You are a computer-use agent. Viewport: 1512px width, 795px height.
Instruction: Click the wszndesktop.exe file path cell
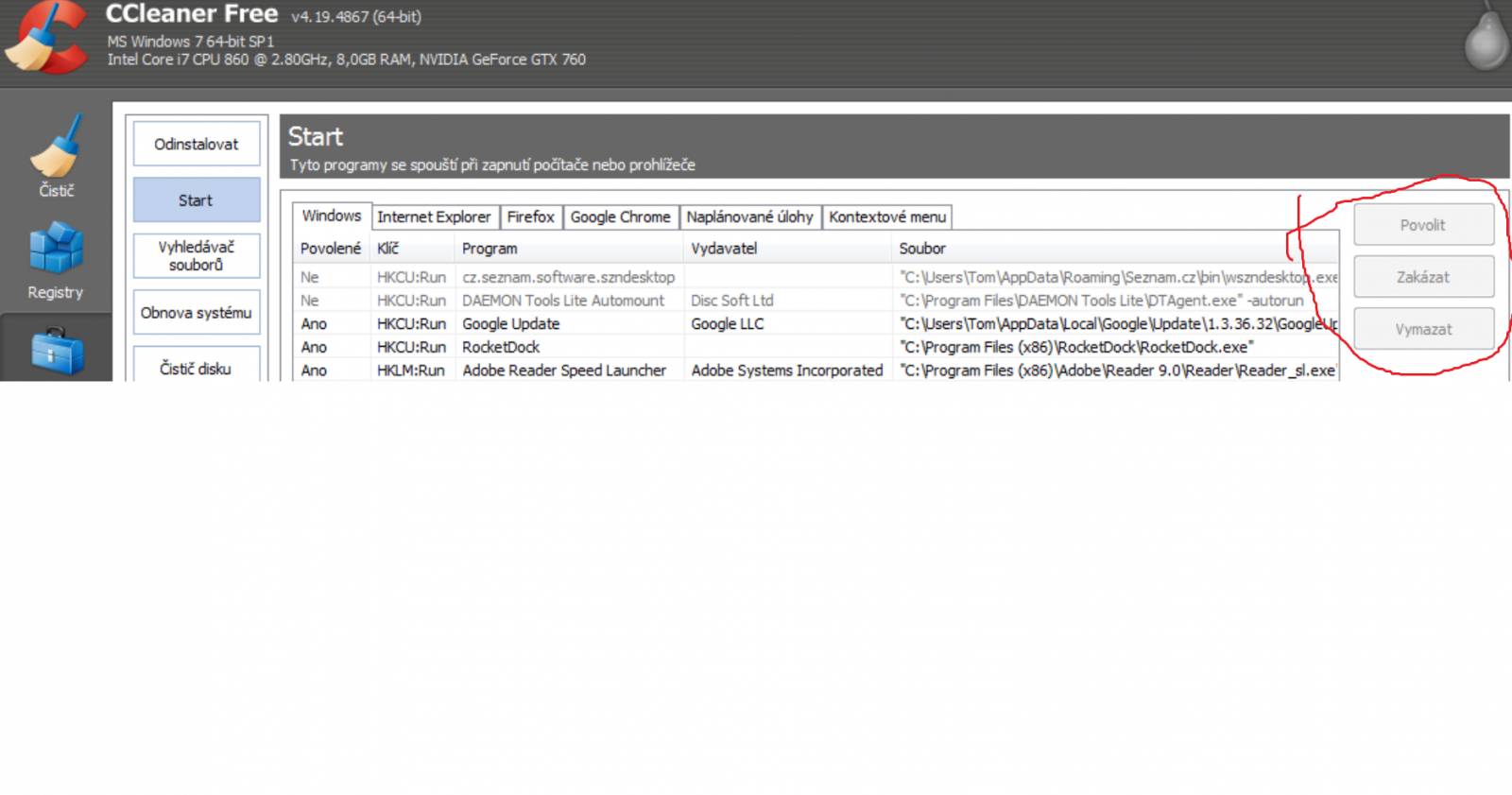click(x=1119, y=277)
